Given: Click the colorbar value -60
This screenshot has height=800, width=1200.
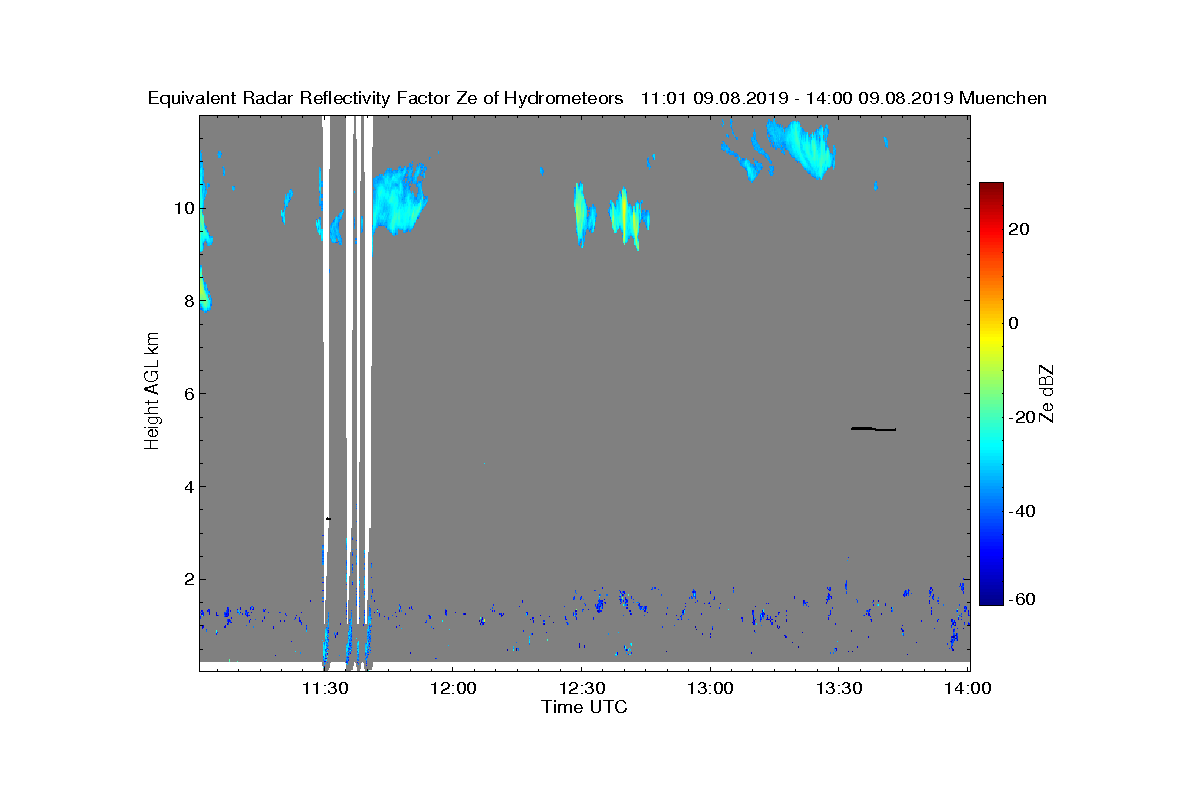Looking at the screenshot, I should [1020, 599].
